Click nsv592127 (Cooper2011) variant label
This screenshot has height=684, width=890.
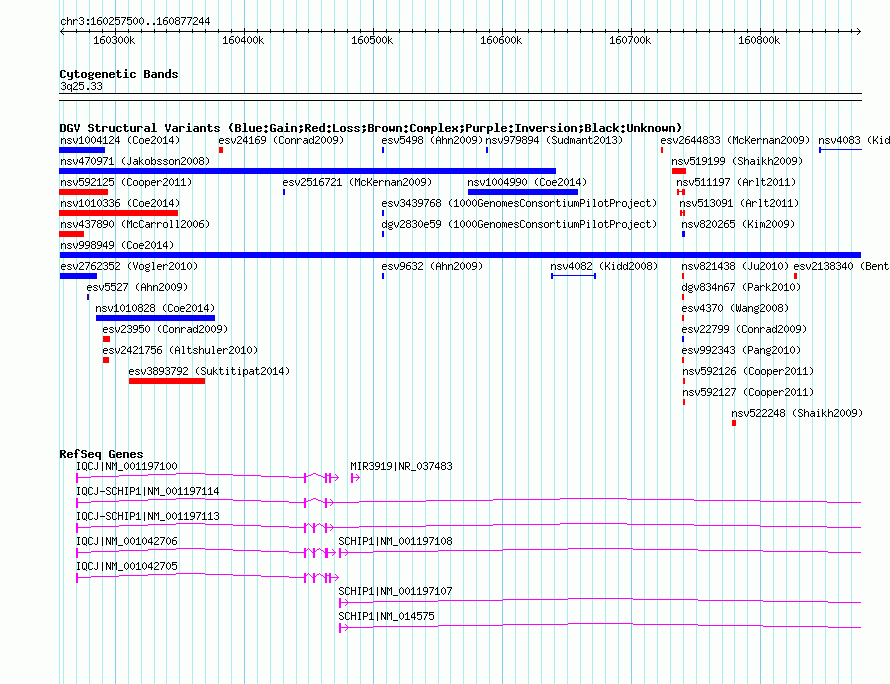click(x=748, y=392)
